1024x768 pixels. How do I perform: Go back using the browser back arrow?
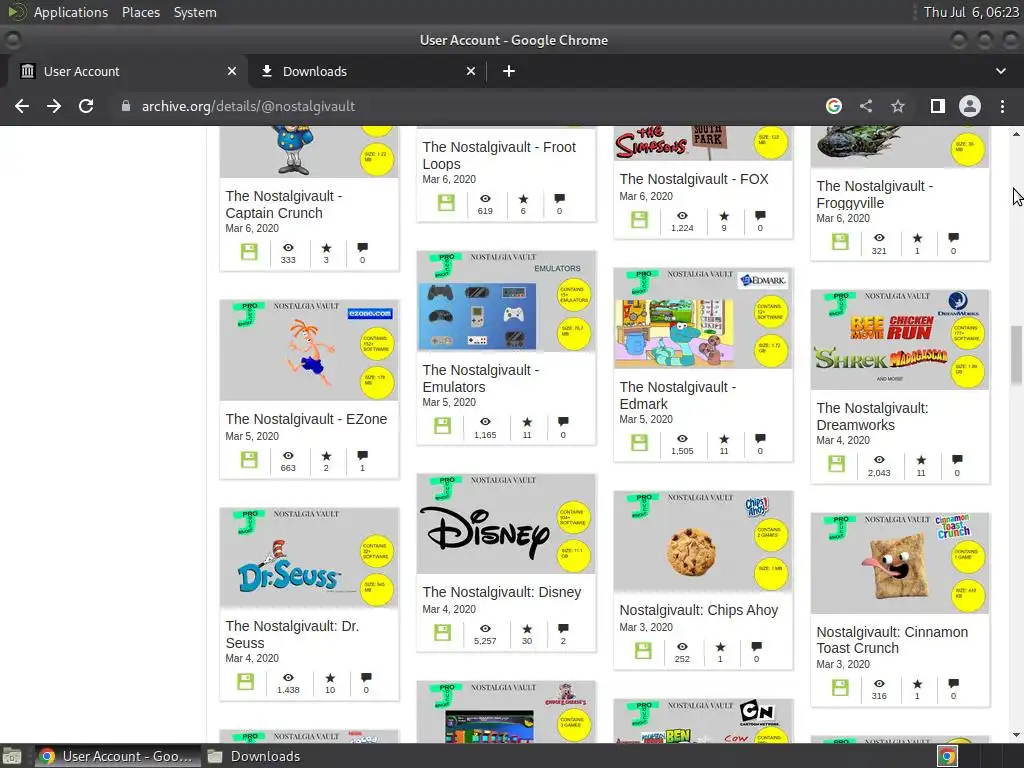(22, 106)
